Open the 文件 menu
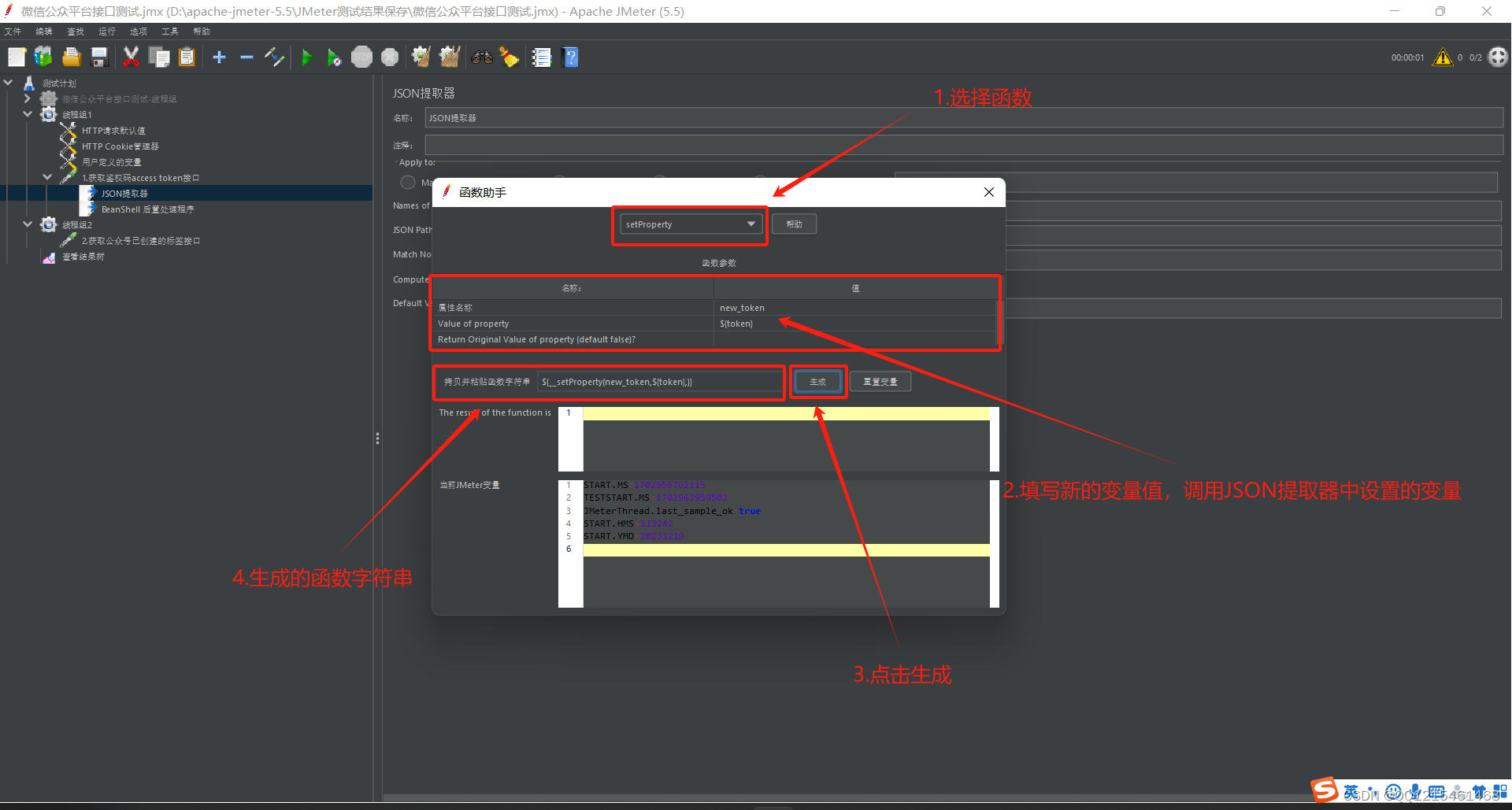This screenshot has height=810, width=1512. [x=13, y=31]
